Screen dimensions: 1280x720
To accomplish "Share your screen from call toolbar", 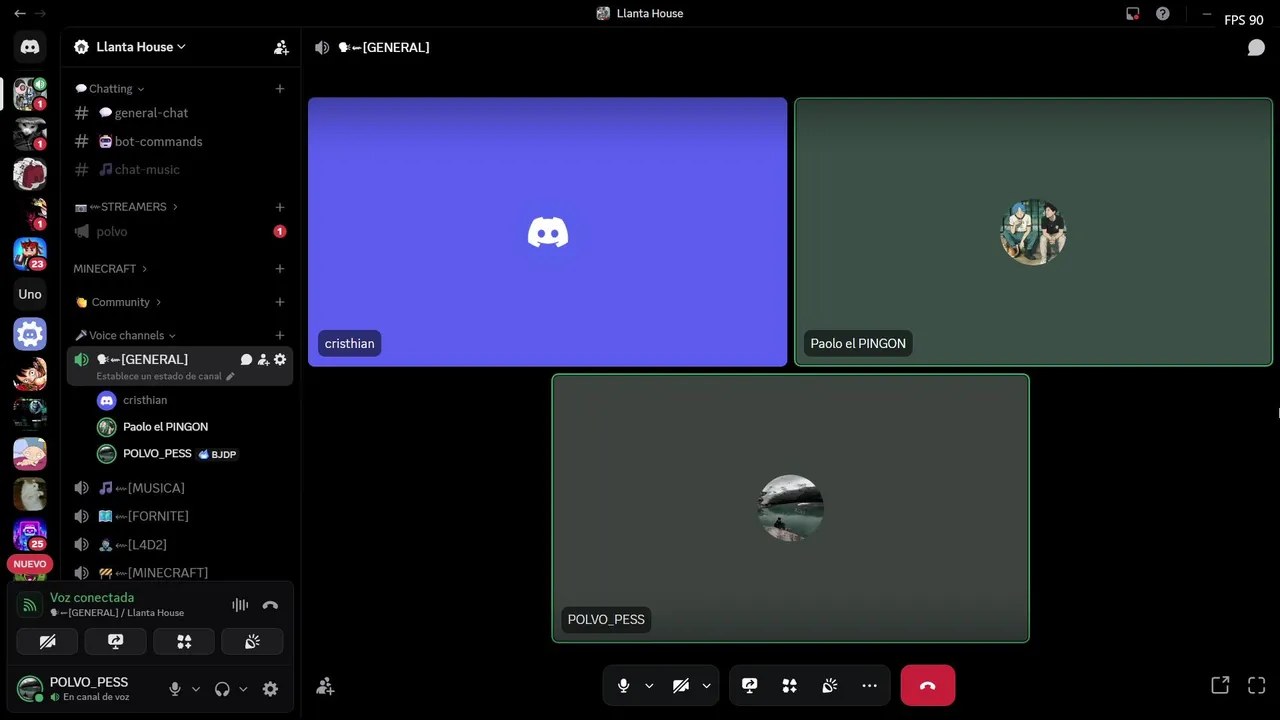I will pos(750,686).
